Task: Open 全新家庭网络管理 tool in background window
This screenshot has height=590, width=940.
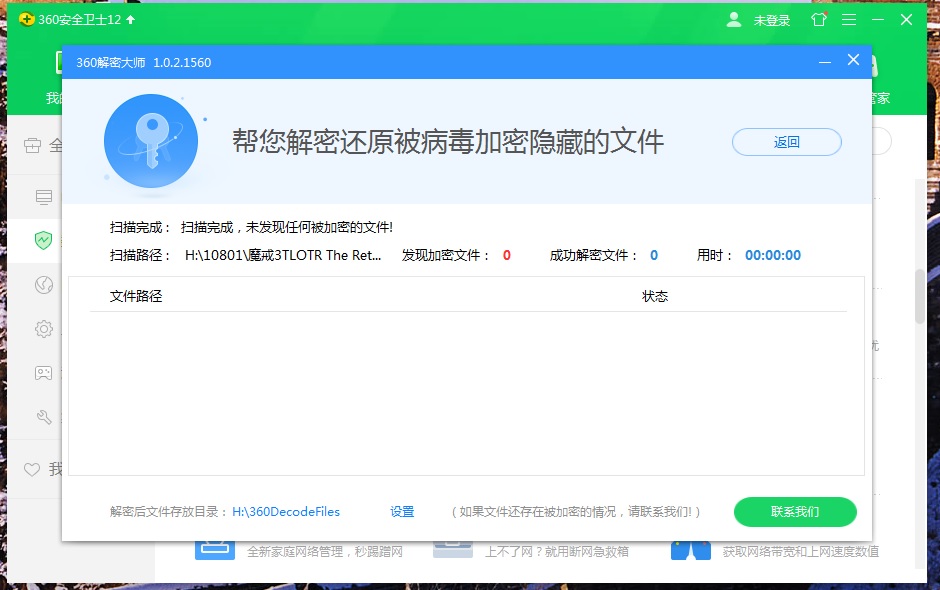Action: pyautogui.click(x=324, y=552)
